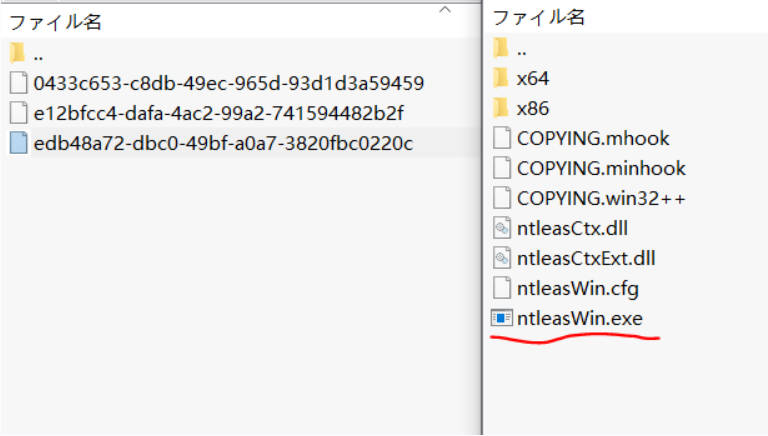The image size is (768, 436).
Task: Click right pane ファイル名 column header
Action: coord(539,17)
